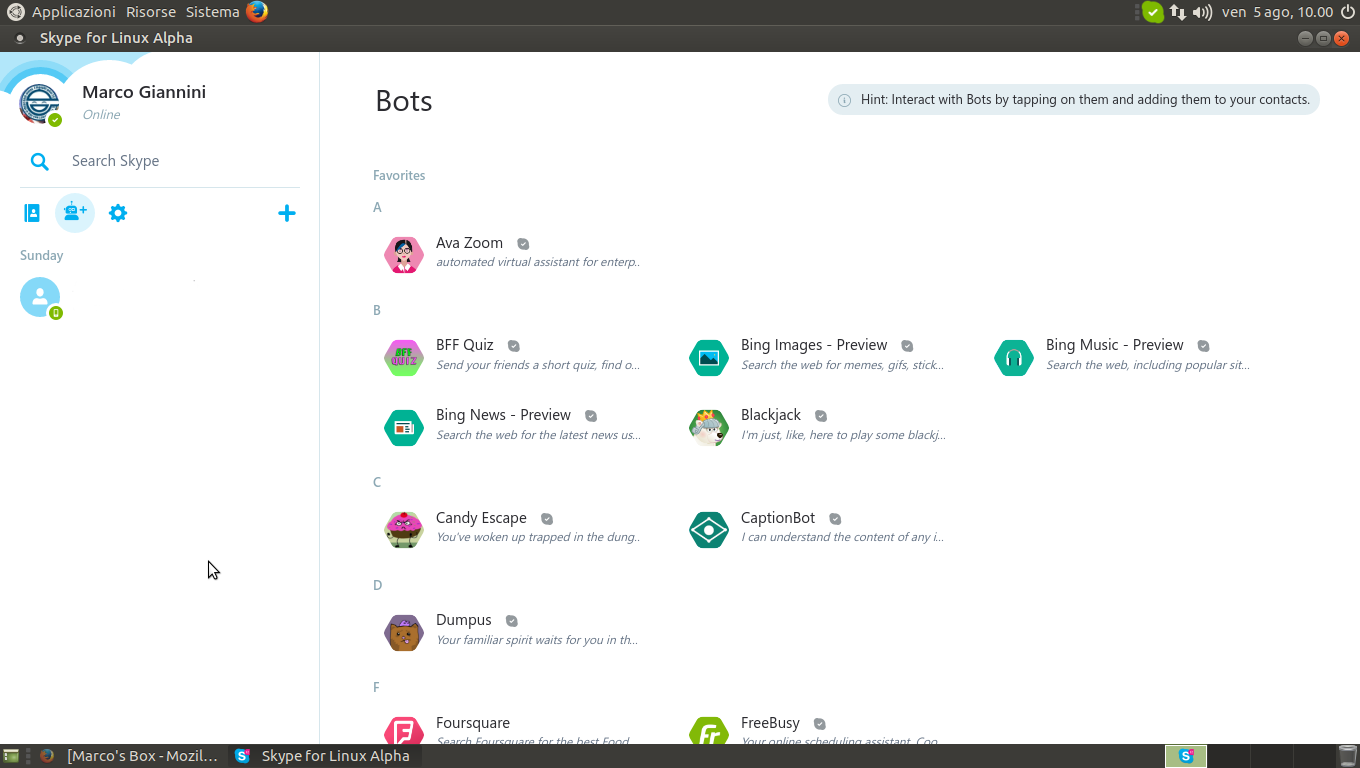Click the verified badge next to Ava Zoom
This screenshot has height=768, width=1360.
coord(523,244)
